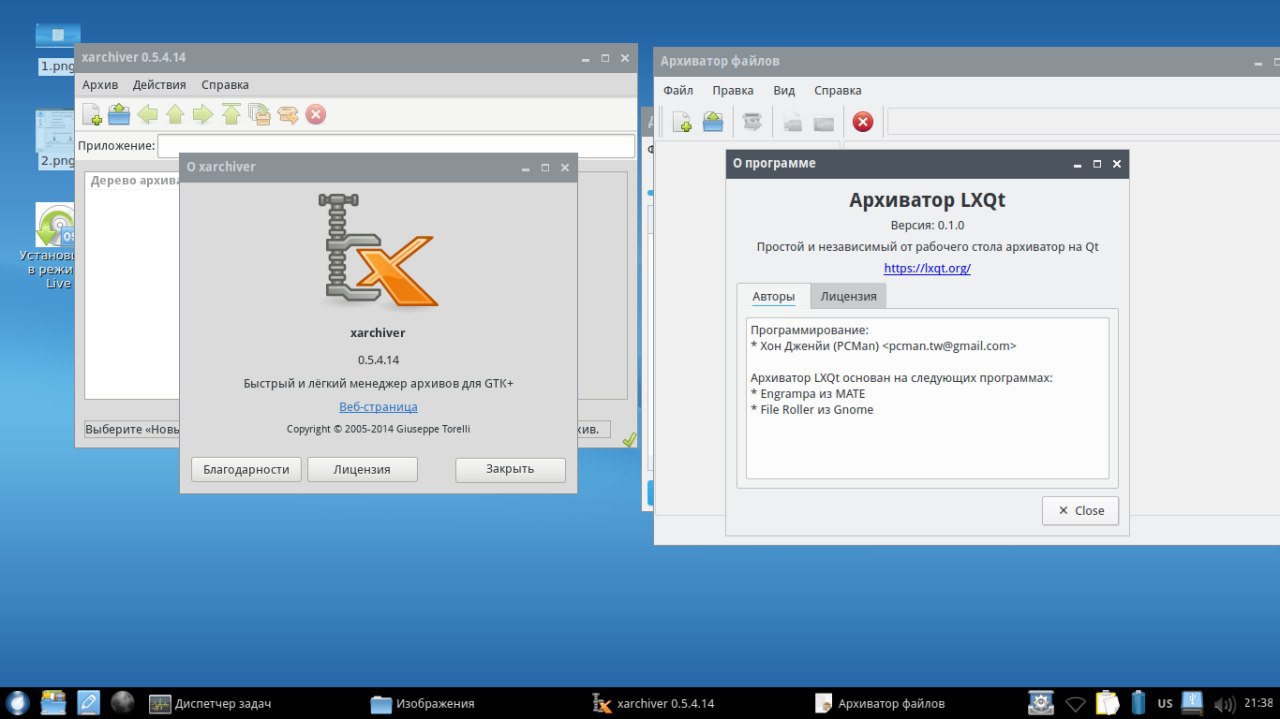Viewport: 1280px width, 719px height.
Task: Click the green checkmark status icon in xarchiver
Action: pyautogui.click(x=628, y=438)
